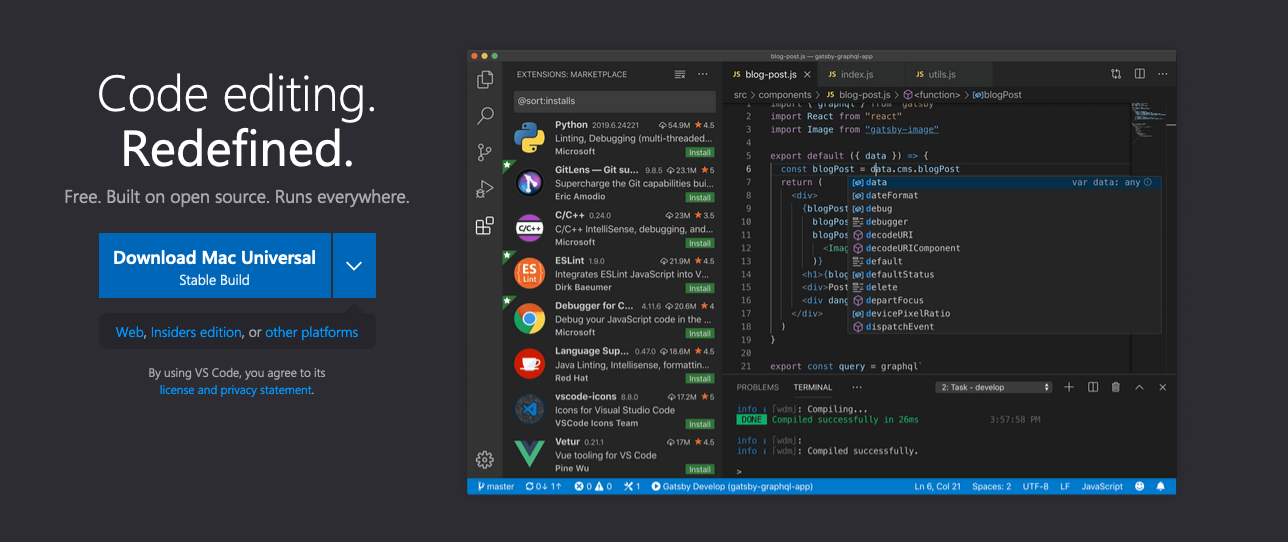Viewport: 1288px width, 542px height.
Task: Select the Extensions icon in activity bar
Action: tap(485, 226)
